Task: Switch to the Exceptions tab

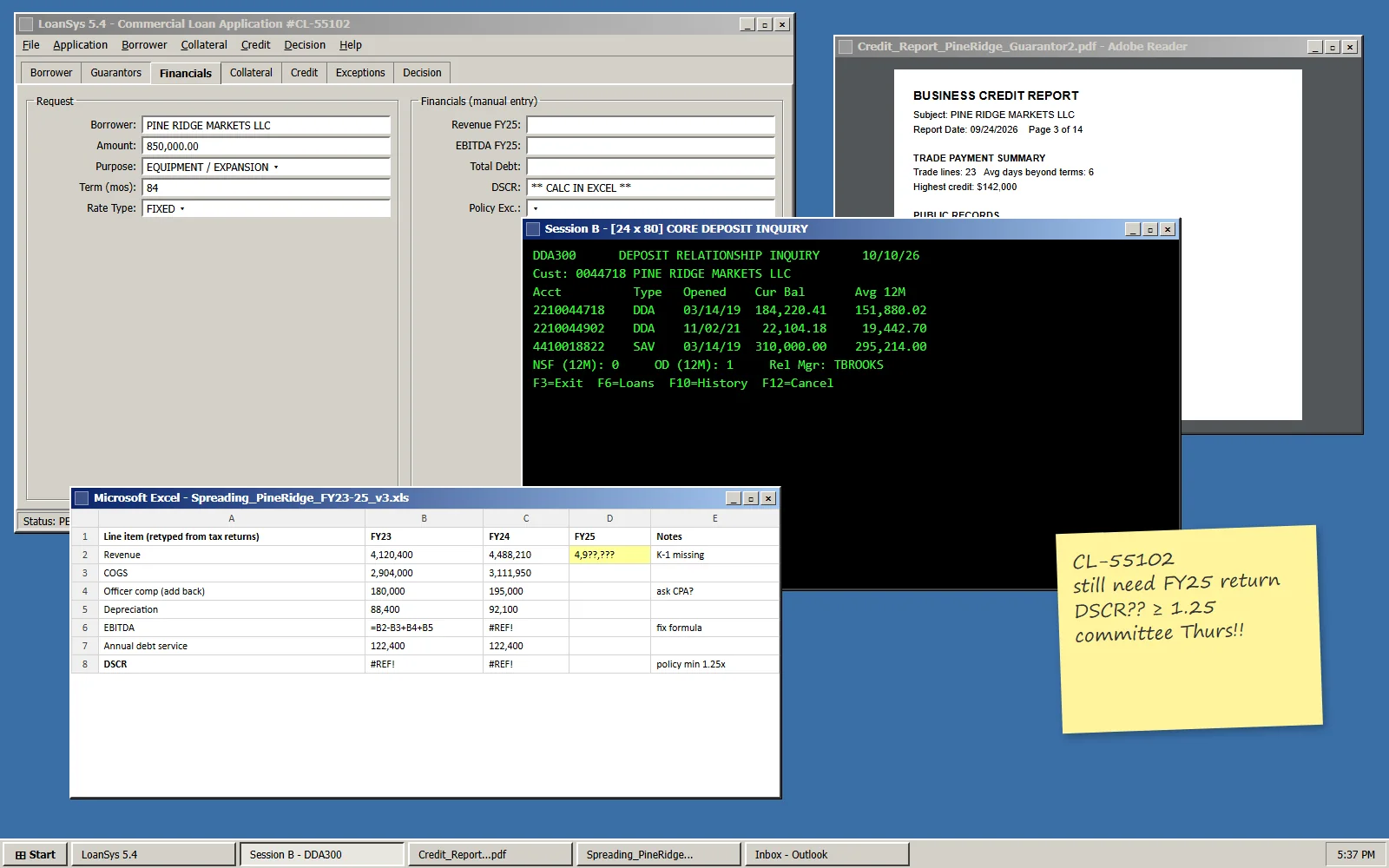Action: pos(360,73)
